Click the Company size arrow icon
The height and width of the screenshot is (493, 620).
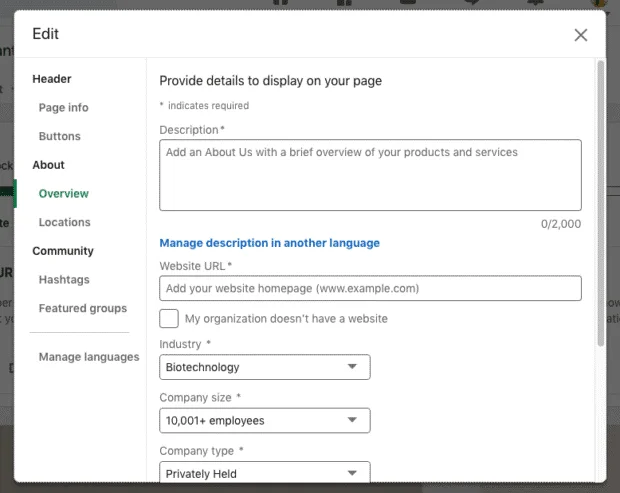[352, 420]
